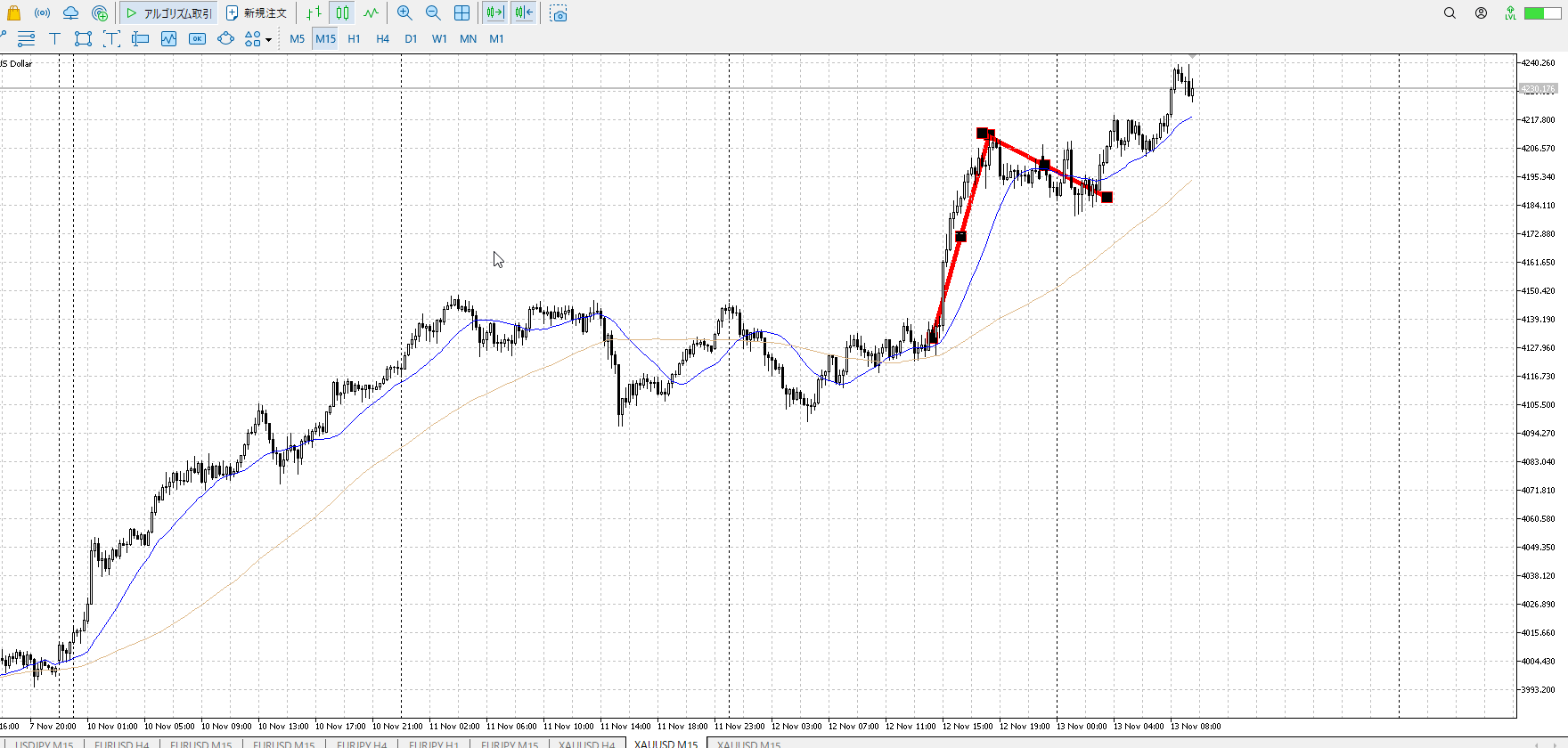Select the text label drawing tool
Image resolution: width=1568 pixels, height=748 pixels.
tap(54, 38)
